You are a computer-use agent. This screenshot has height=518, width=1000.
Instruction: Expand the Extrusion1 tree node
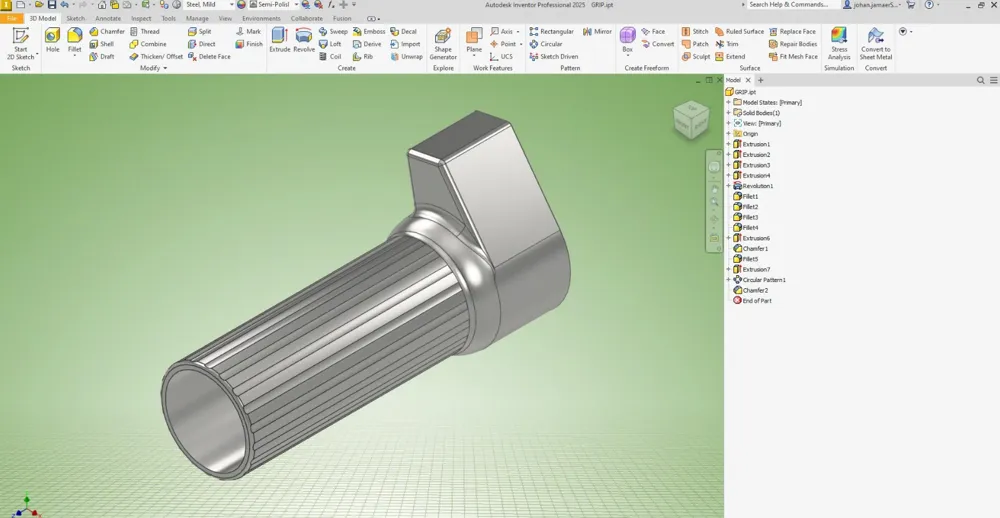(x=728, y=144)
